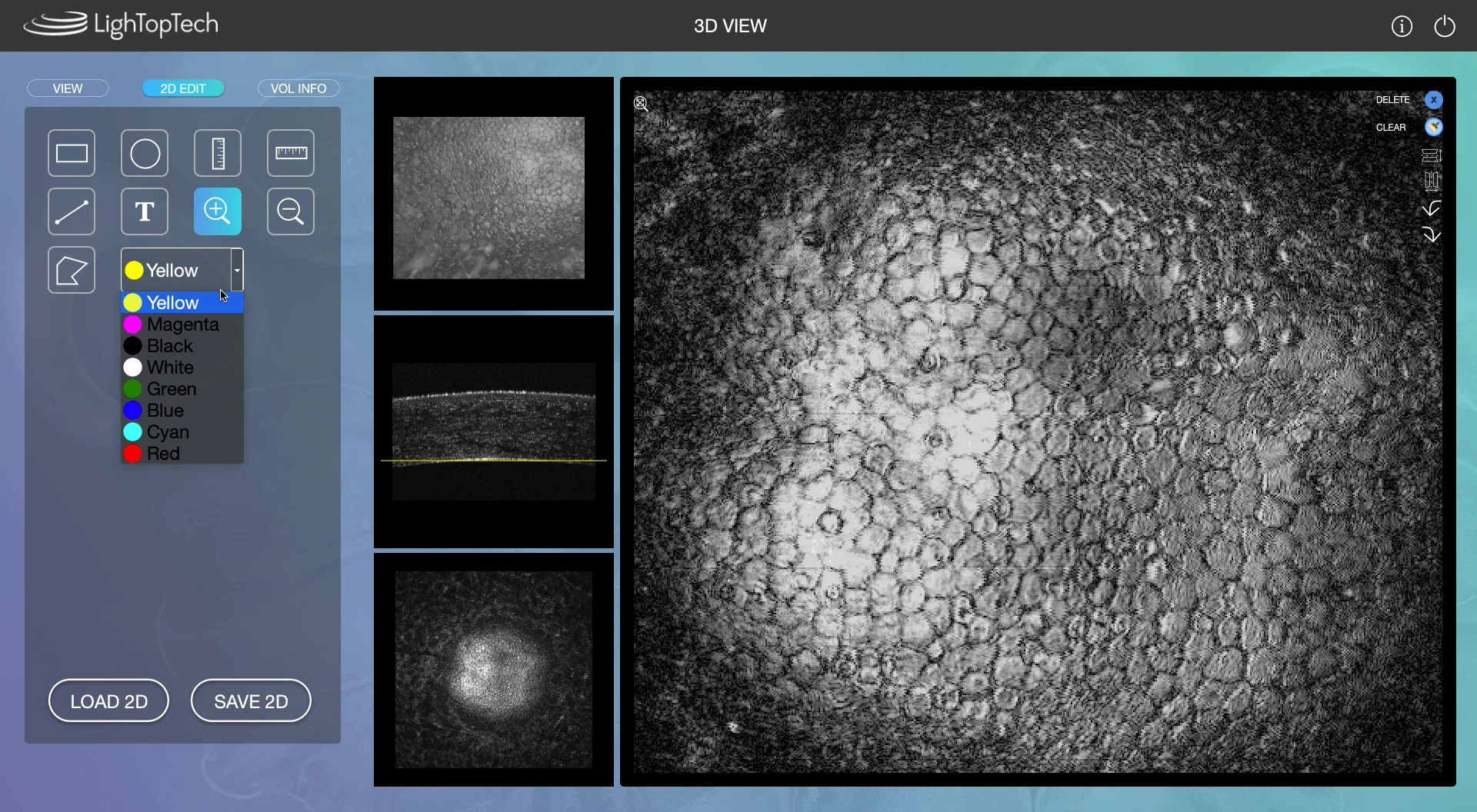Image resolution: width=1477 pixels, height=812 pixels.
Task: Select the vertical ruler measurement tool
Action: (217, 152)
